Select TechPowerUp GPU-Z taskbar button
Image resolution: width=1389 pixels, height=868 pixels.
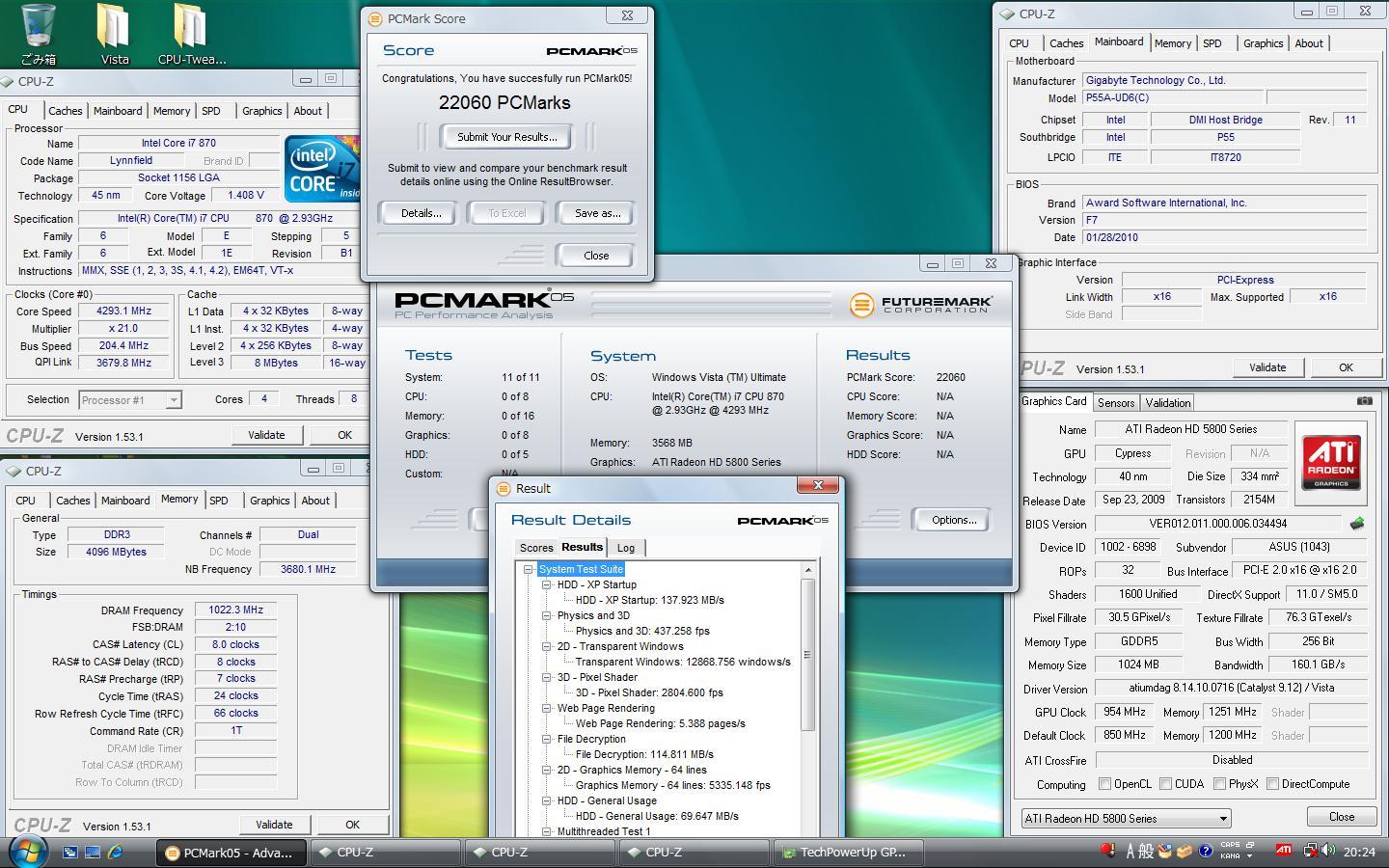click(851, 853)
